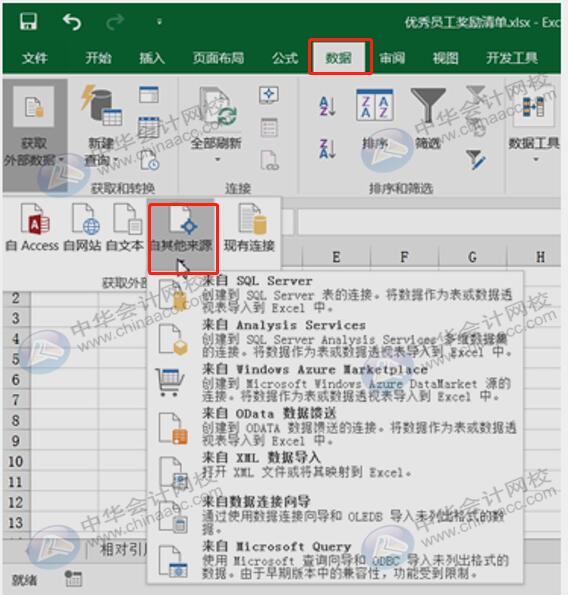The width and height of the screenshot is (568, 595).
Task: Click the macro record icon in status bar
Action: pos(73,578)
